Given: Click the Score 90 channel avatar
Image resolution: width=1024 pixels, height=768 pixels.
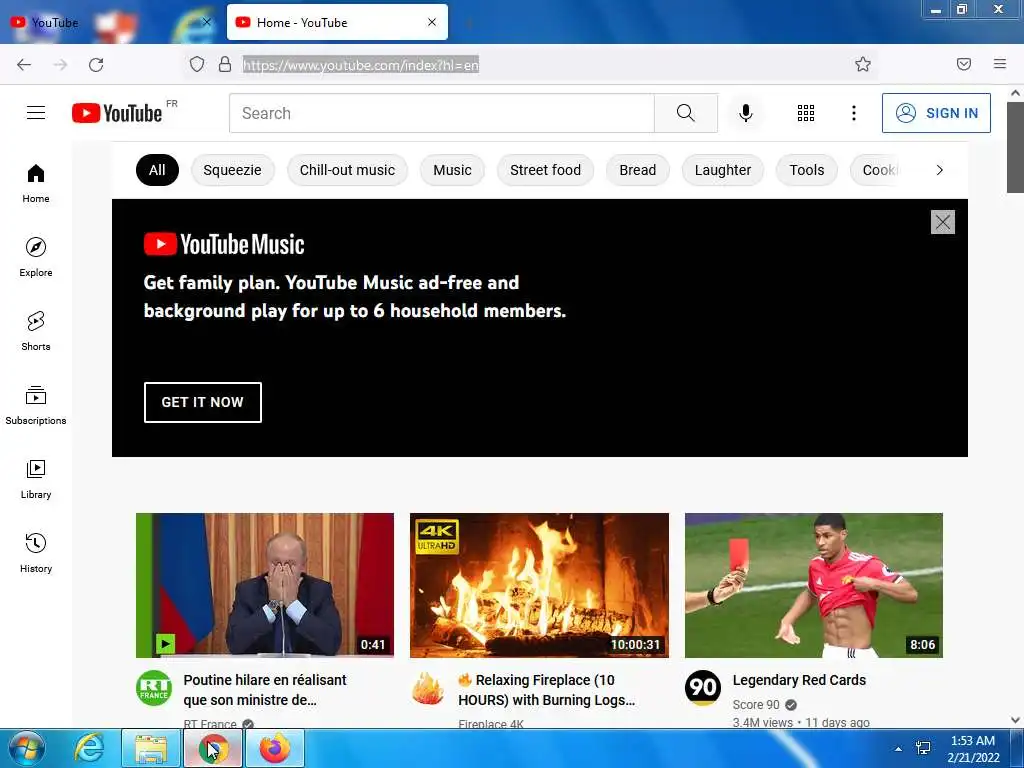Looking at the screenshot, I should click(x=703, y=688).
